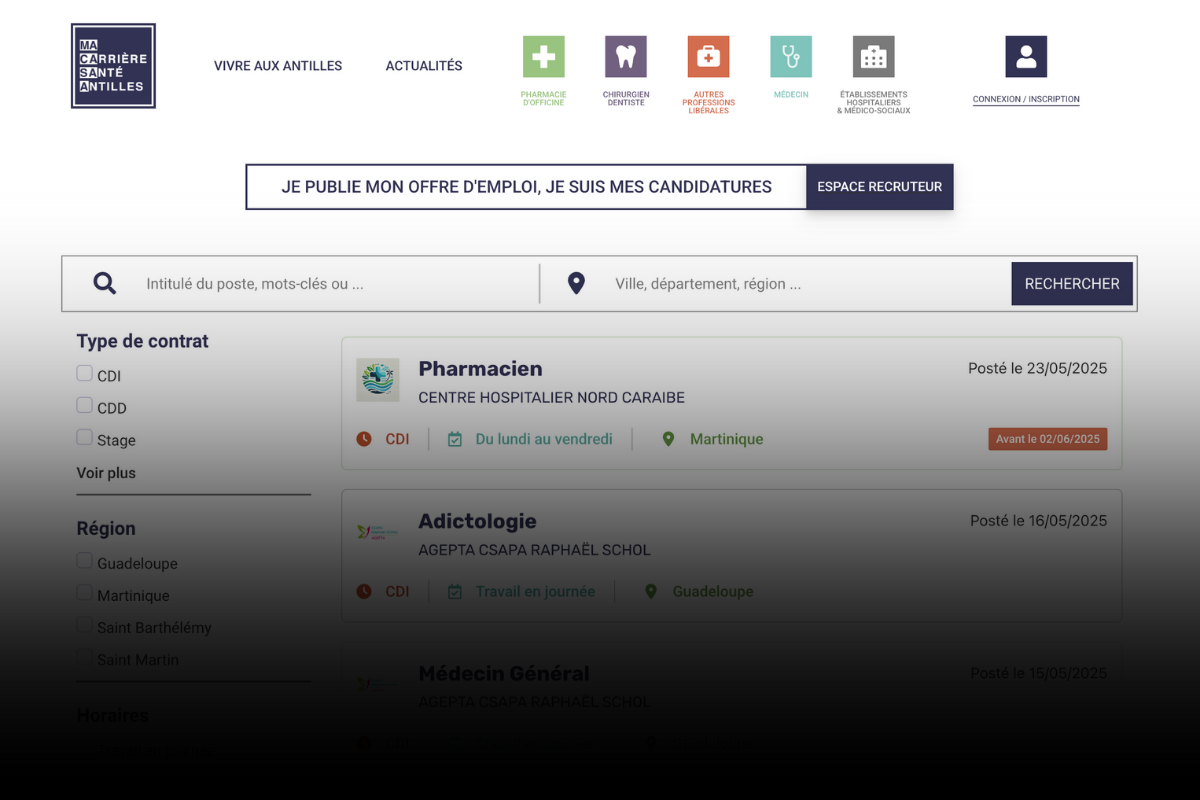Open the Établissements Hospitaliers building icon
This screenshot has height=800, width=1200.
click(x=873, y=57)
